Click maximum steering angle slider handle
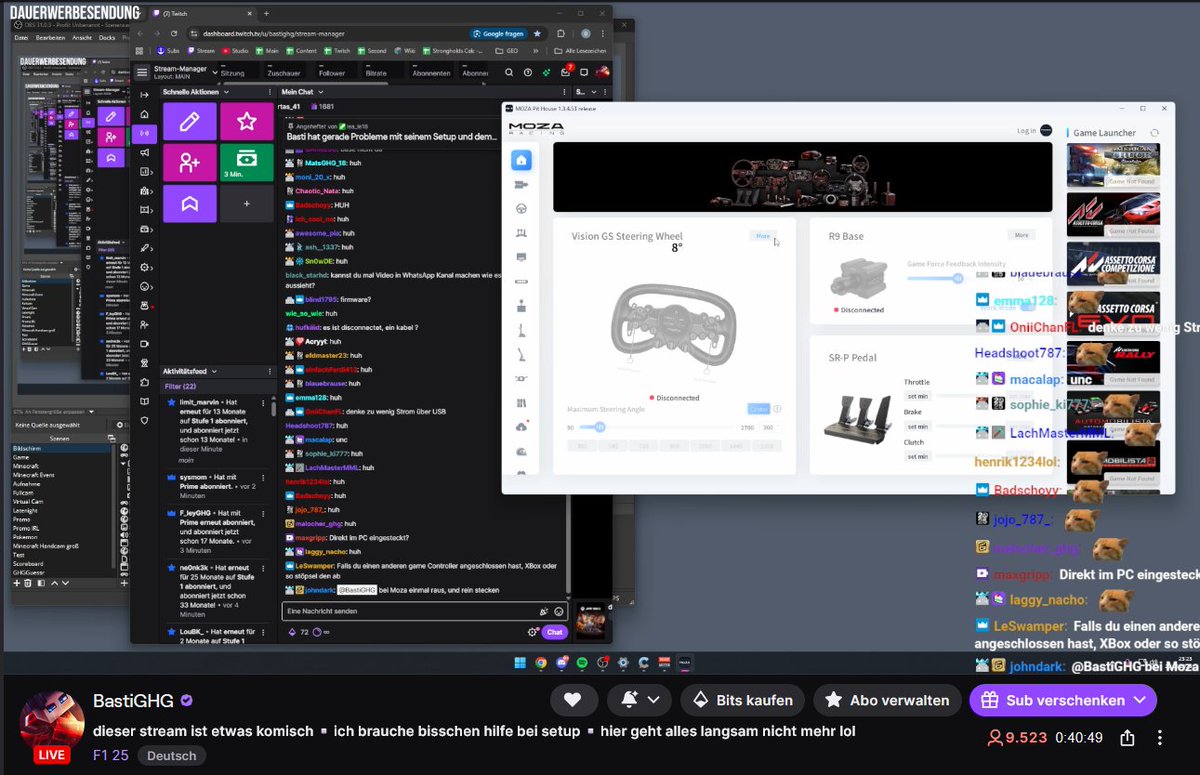The image size is (1200, 775). coord(599,426)
